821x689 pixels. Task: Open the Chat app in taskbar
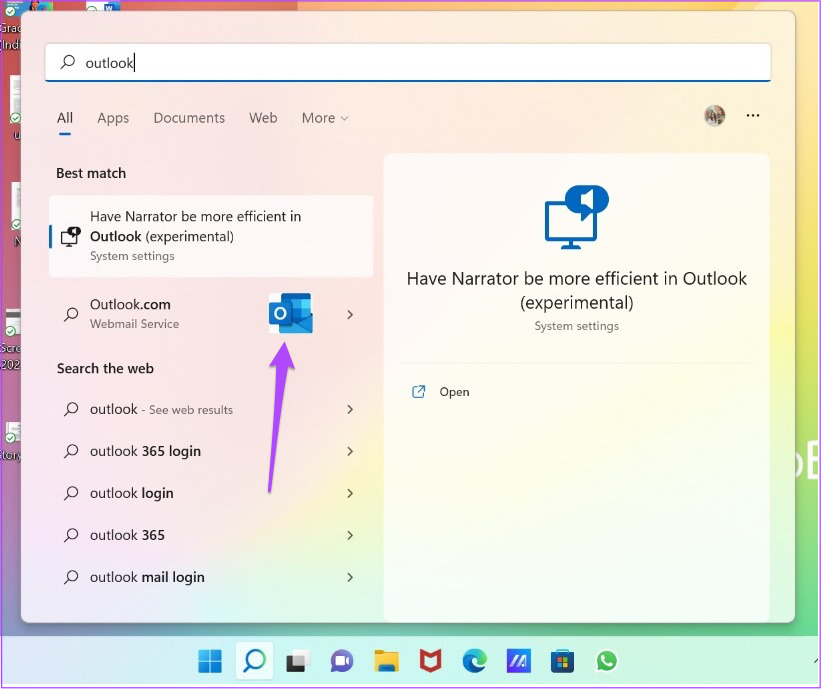point(342,661)
